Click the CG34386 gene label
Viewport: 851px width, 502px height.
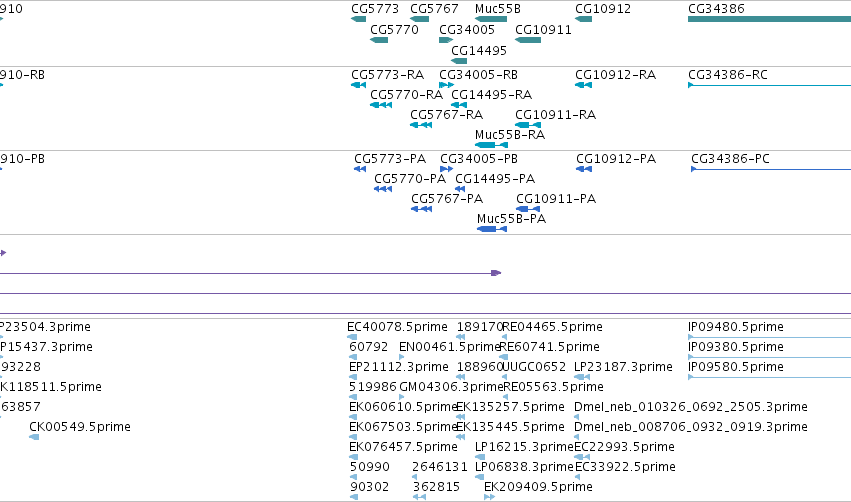tap(716, 9)
